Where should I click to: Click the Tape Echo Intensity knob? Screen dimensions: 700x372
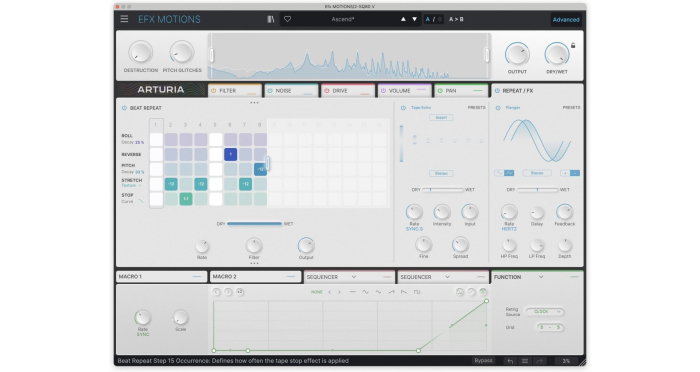click(442, 212)
